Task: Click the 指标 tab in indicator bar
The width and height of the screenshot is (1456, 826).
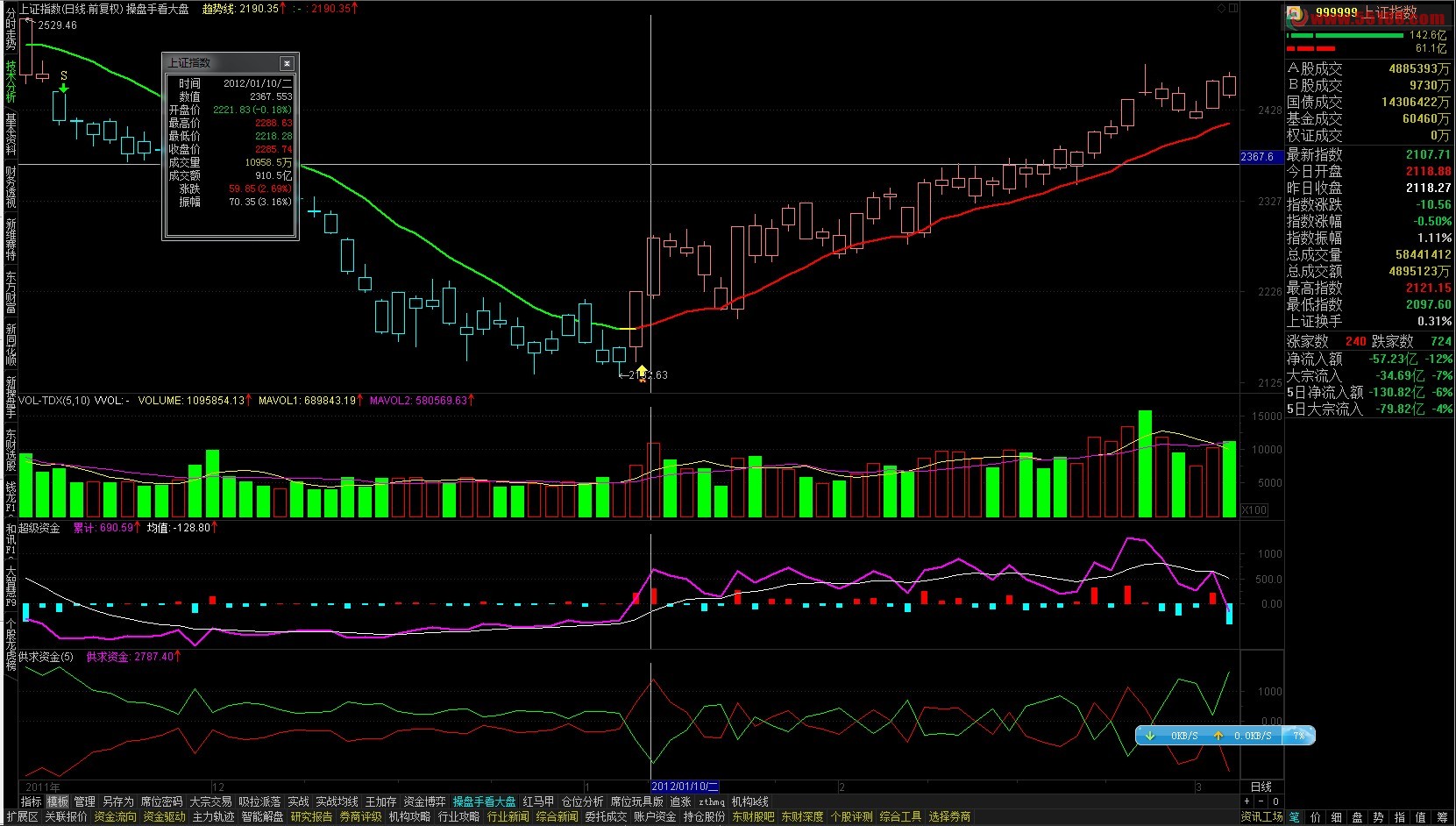Action: coord(31,801)
